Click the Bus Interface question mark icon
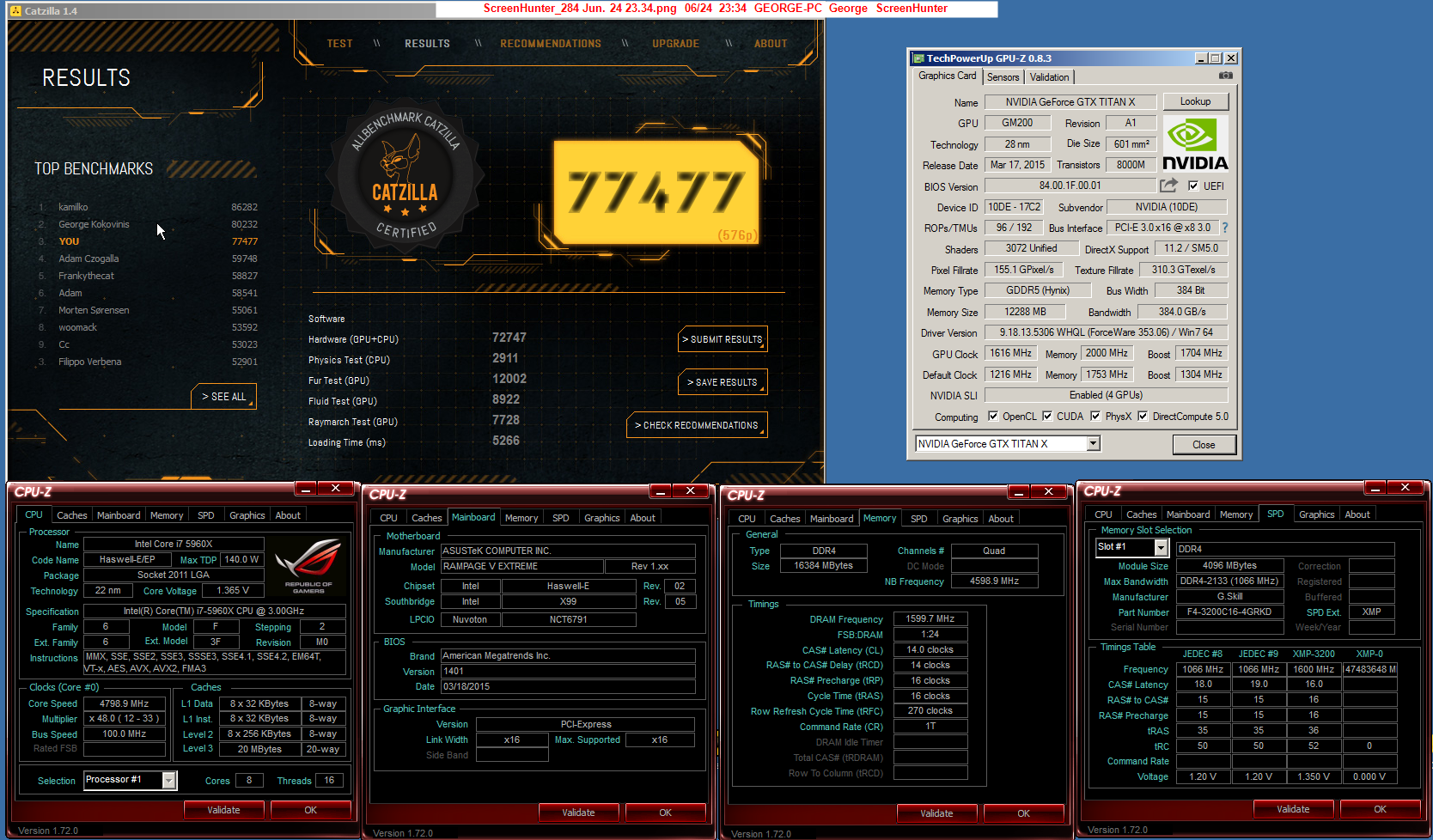Screen dimensions: 1433x840 tap(1225, 228)
